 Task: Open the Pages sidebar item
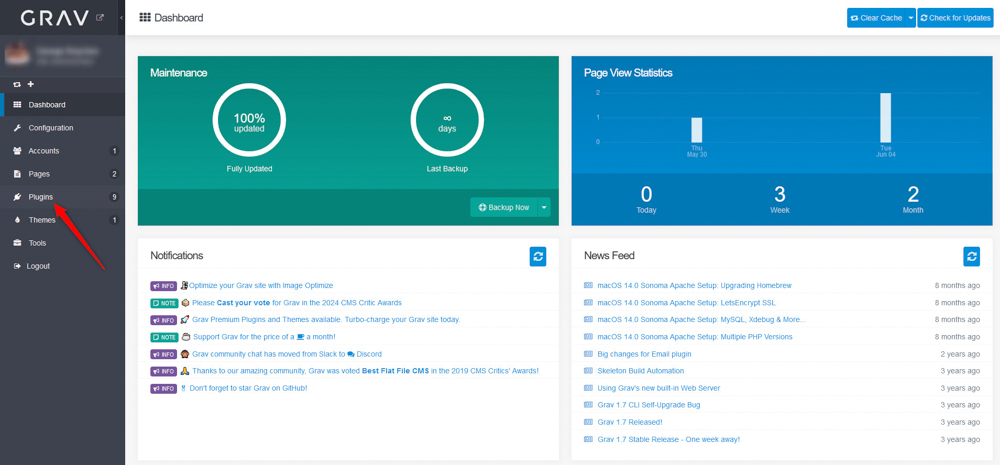(x=62, y=174)
